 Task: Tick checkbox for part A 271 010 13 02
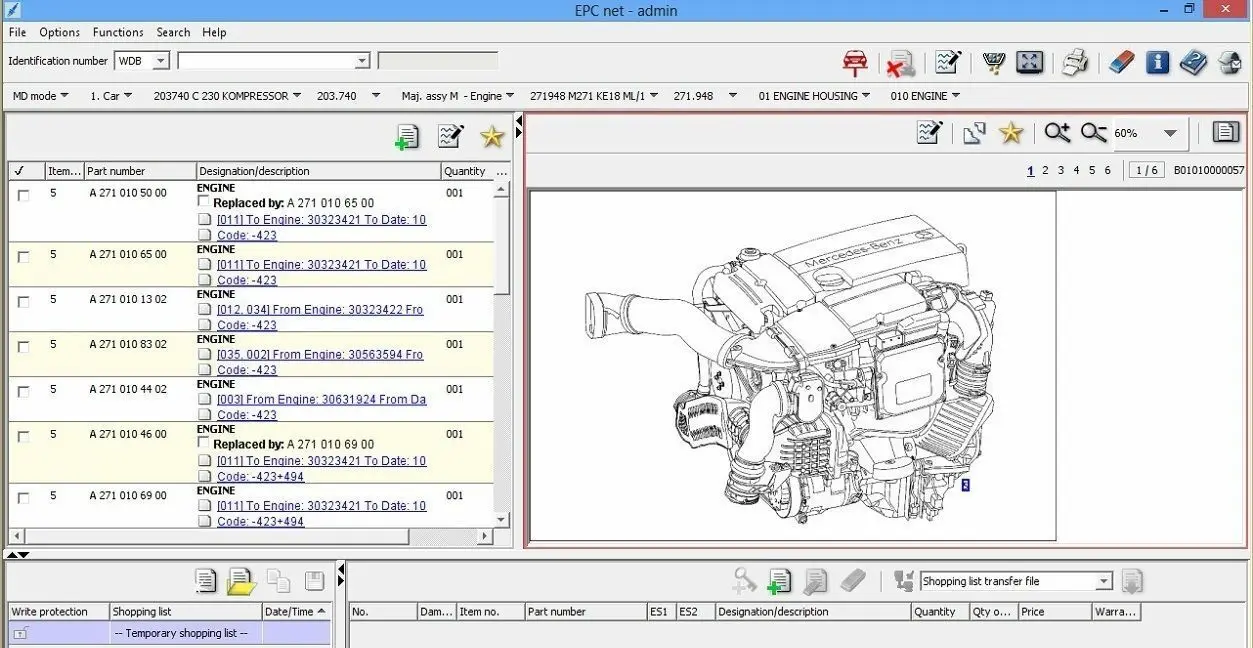(x=23, y=302)
